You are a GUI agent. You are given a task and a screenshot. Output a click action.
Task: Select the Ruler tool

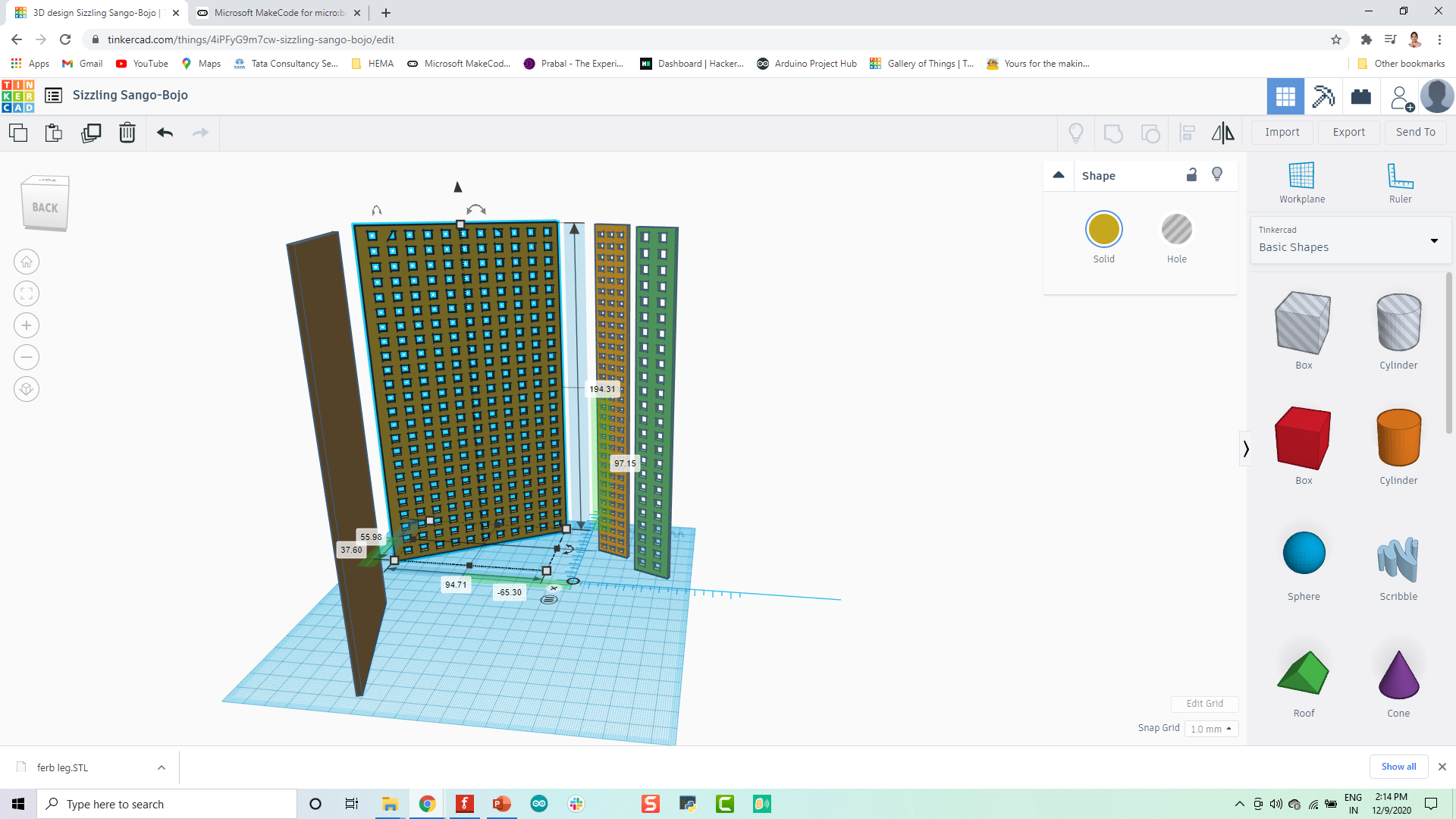(1398, 181)
